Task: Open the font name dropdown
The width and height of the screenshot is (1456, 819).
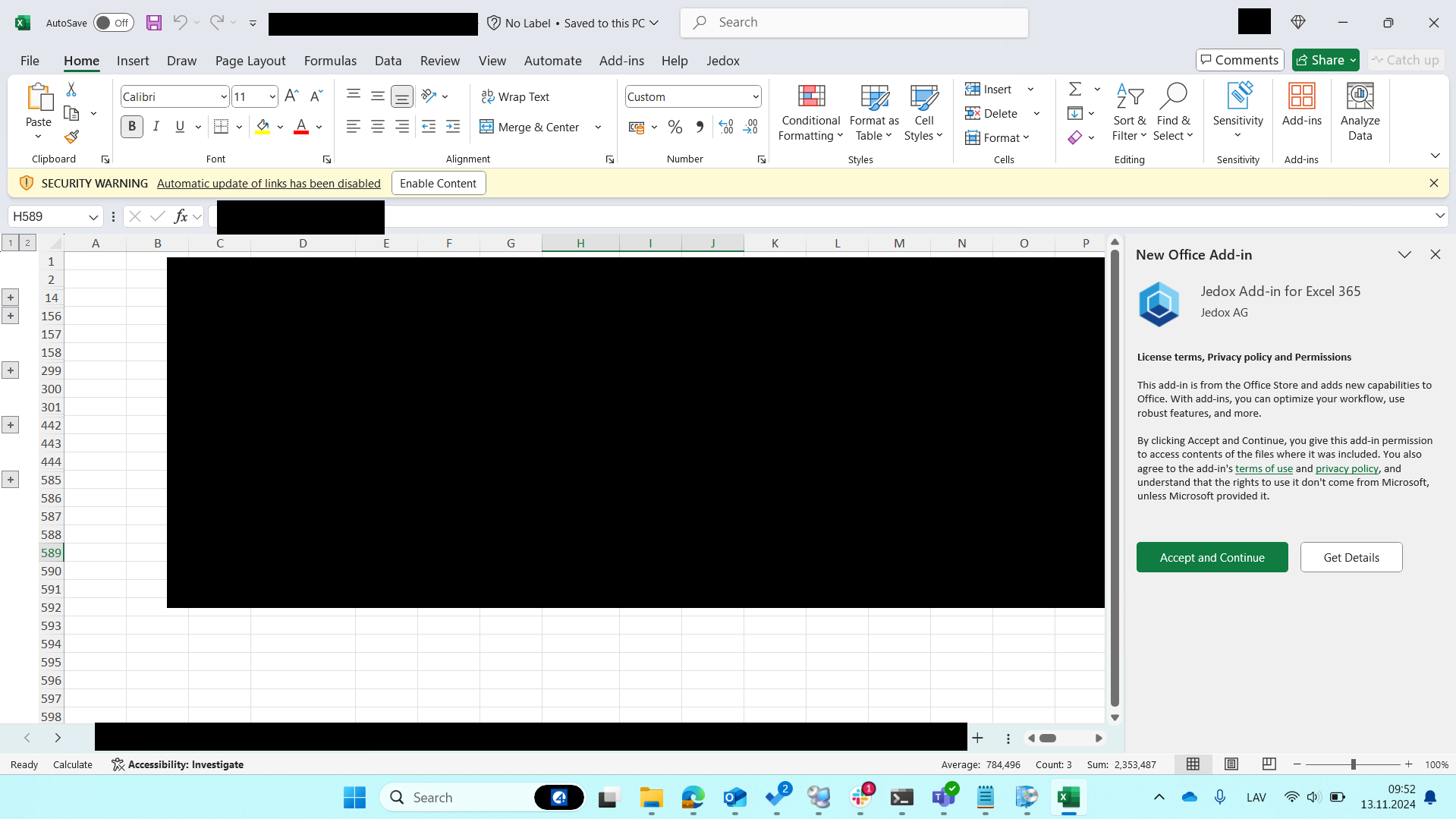Action: (x=224, y=97)
